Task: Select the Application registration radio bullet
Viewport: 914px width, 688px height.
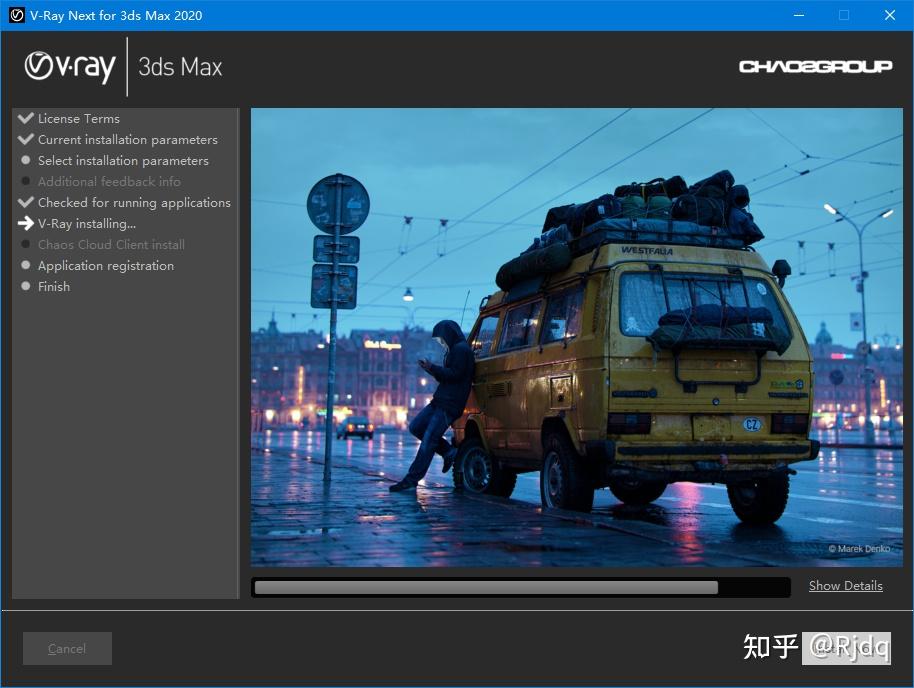Action: pyautogui.click(x=25, y=265)
